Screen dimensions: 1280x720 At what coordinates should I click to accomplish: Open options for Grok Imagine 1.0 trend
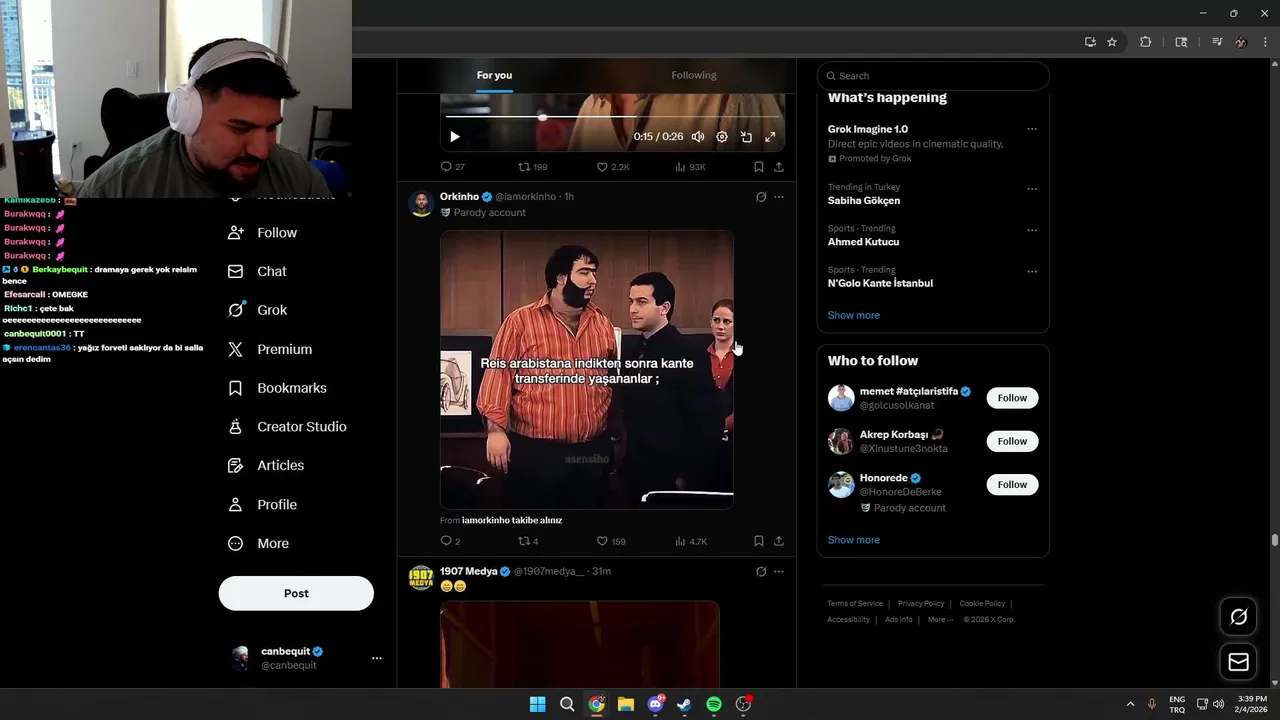click(x=1032, y=129)
